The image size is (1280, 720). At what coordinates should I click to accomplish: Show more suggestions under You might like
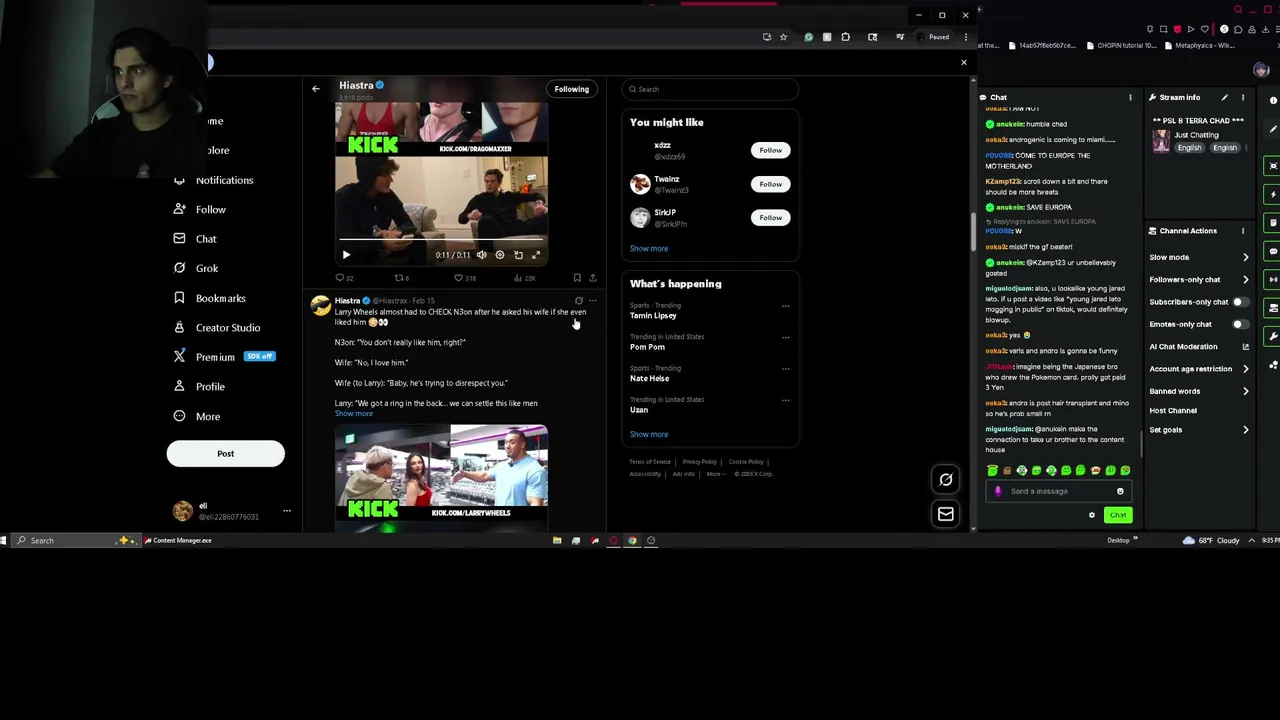(649, 249)
